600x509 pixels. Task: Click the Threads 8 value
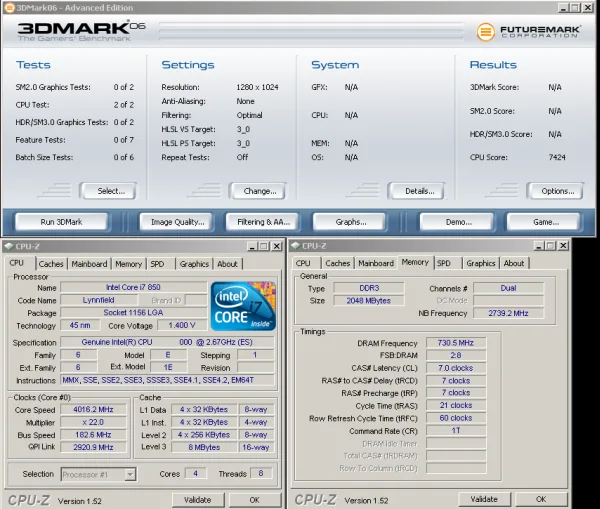tap(261, 473)
